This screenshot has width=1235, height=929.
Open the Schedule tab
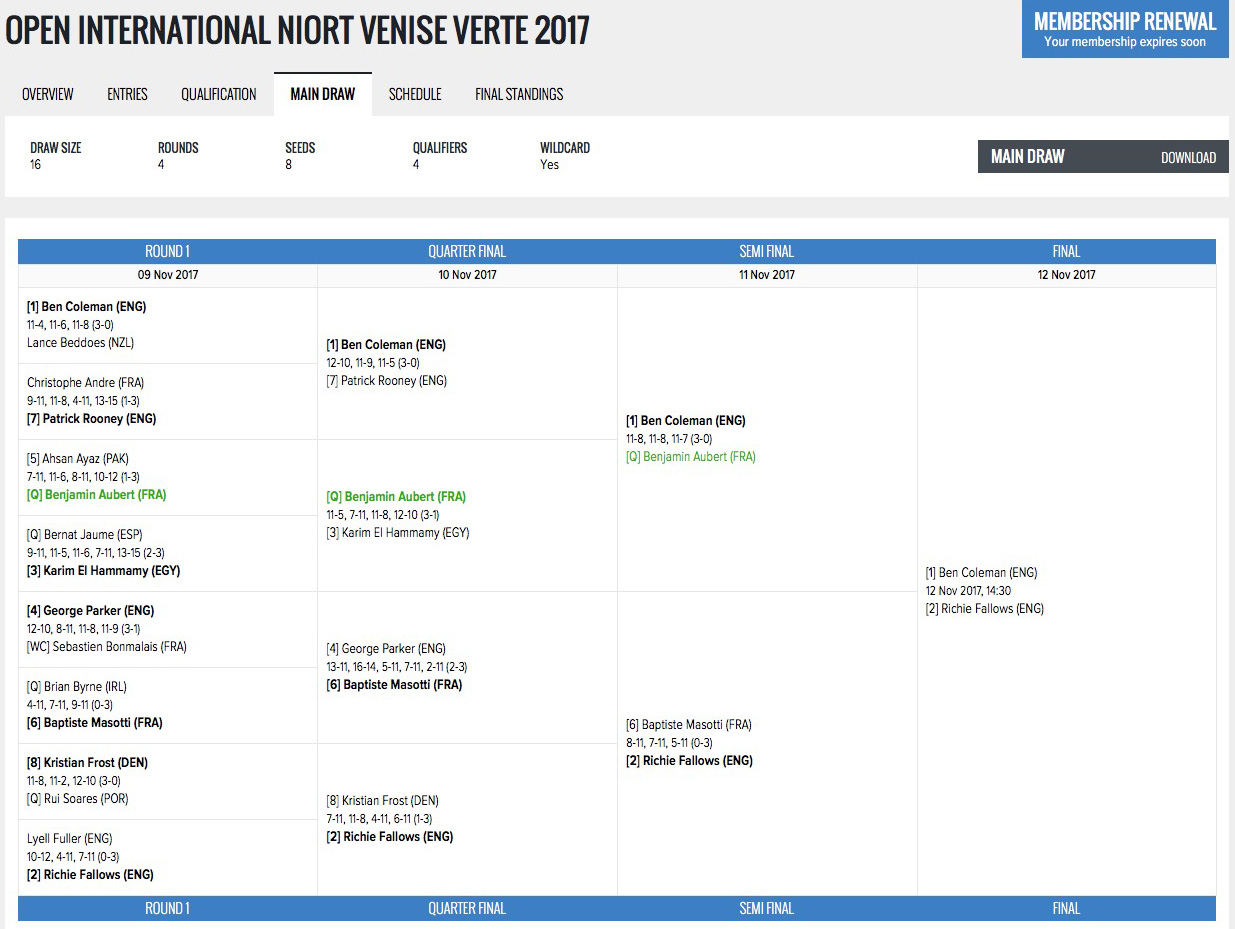(415, 94)
